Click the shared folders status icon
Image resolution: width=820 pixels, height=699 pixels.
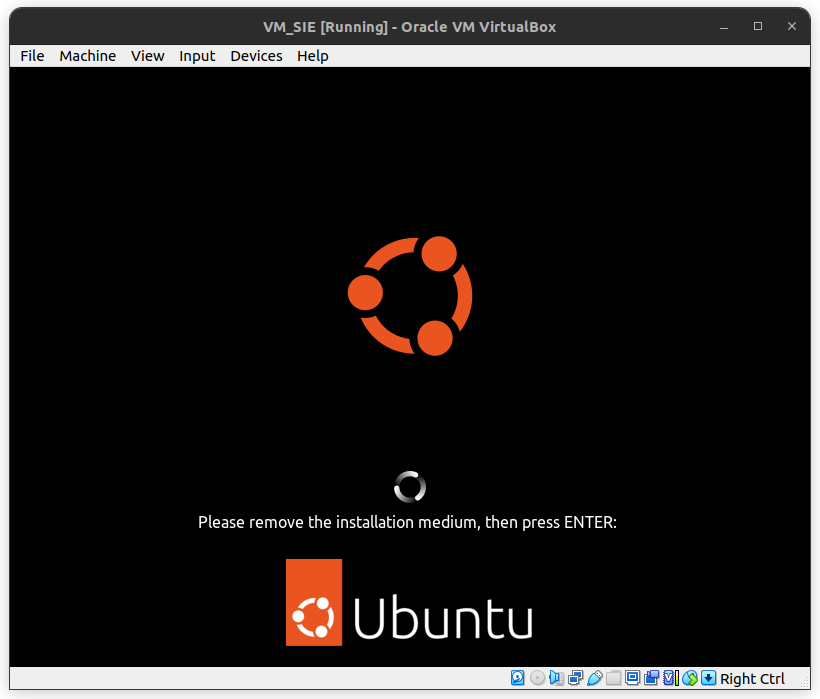pyautogui.click(x=613, y=678)
